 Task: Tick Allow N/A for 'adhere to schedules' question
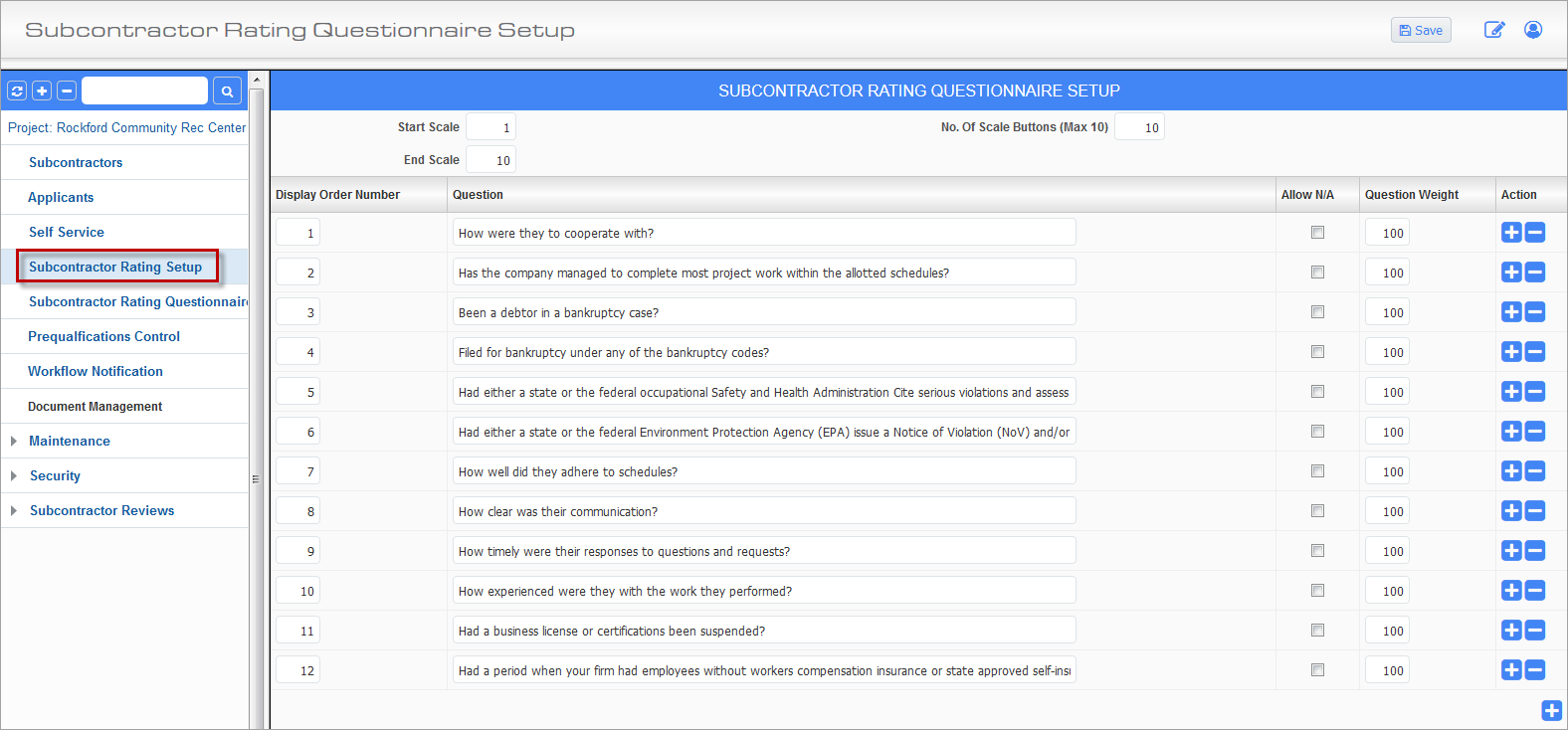(x=1317, y=471)
